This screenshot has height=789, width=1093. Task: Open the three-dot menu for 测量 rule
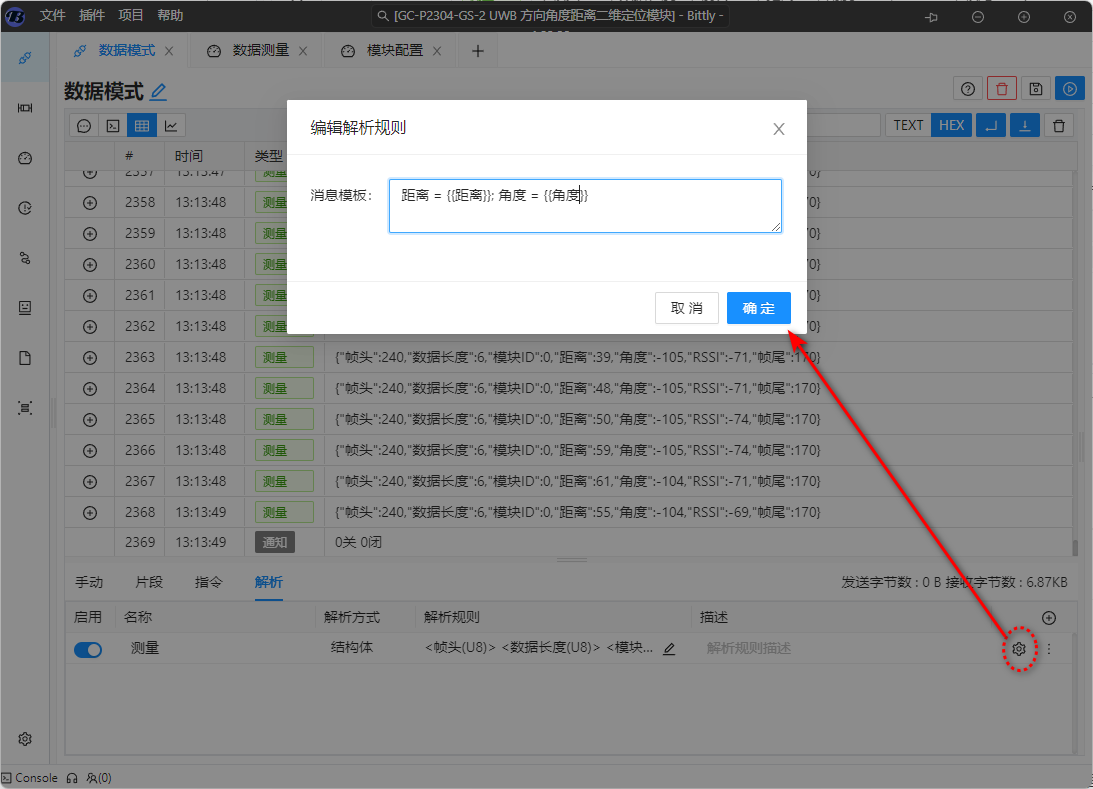coord(1048,649)
